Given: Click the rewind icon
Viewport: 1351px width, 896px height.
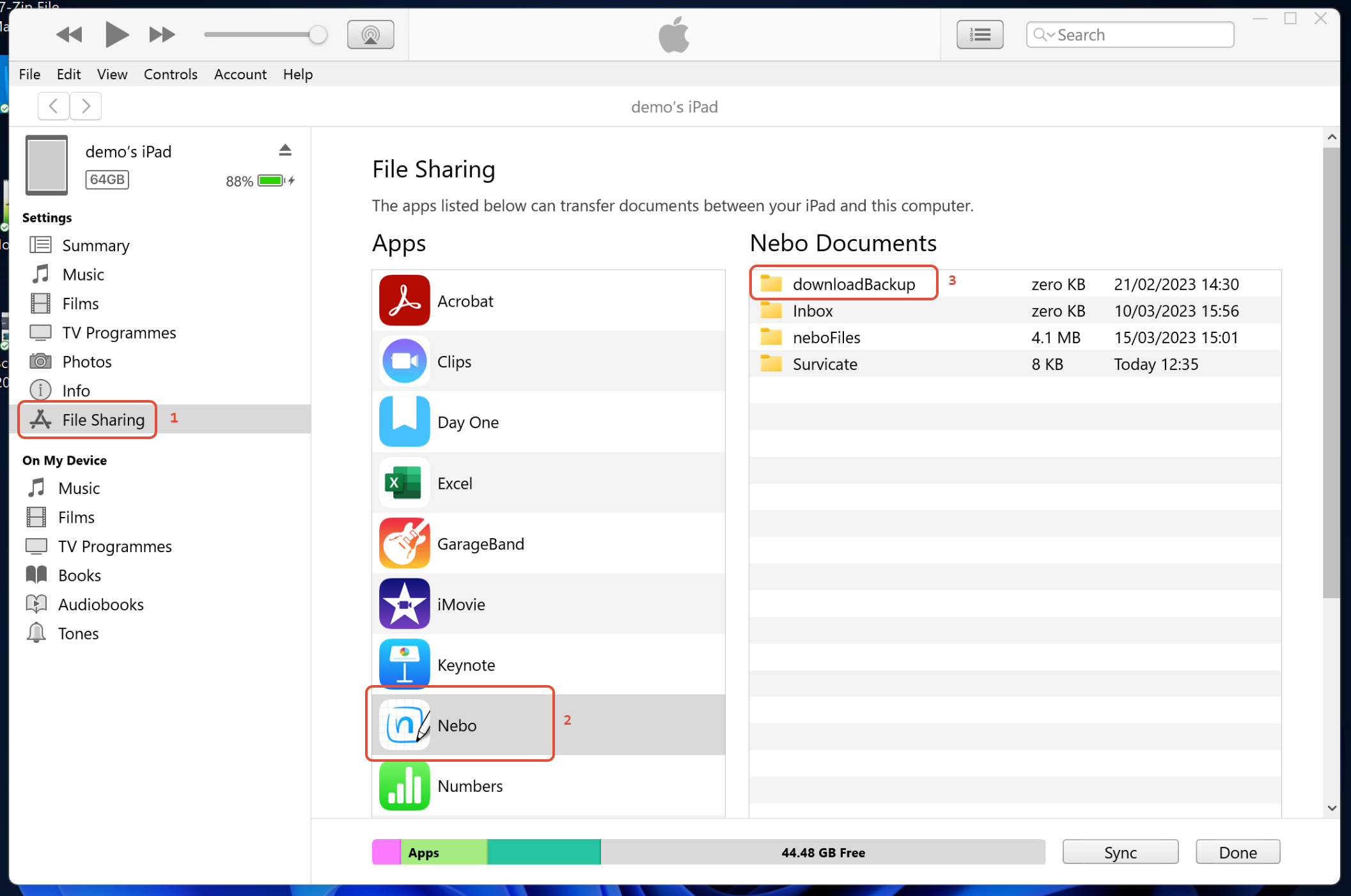Looking at the screenshot, I should pos(69,35).
